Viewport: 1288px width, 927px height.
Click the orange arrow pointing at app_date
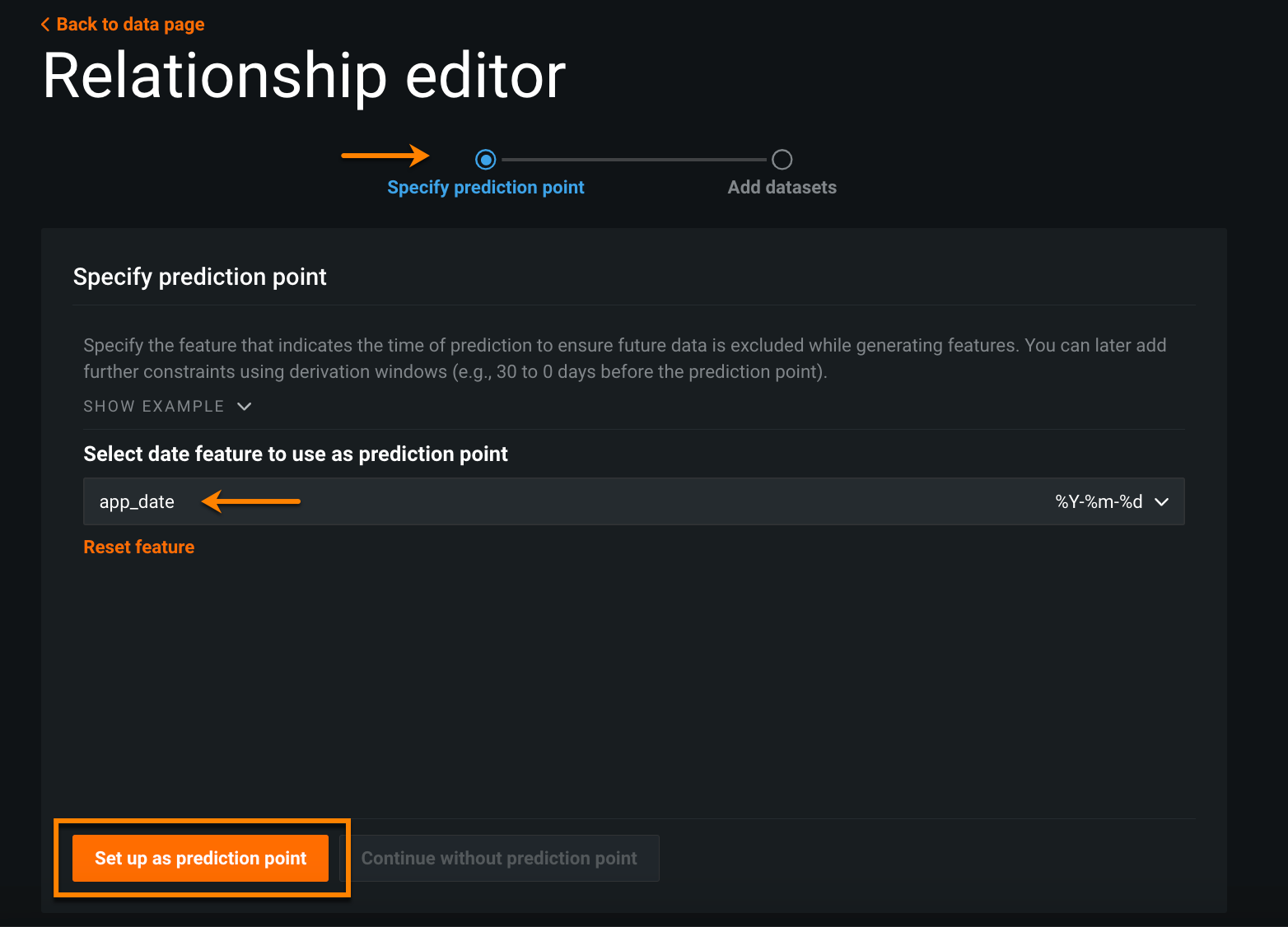coord(251,501)
